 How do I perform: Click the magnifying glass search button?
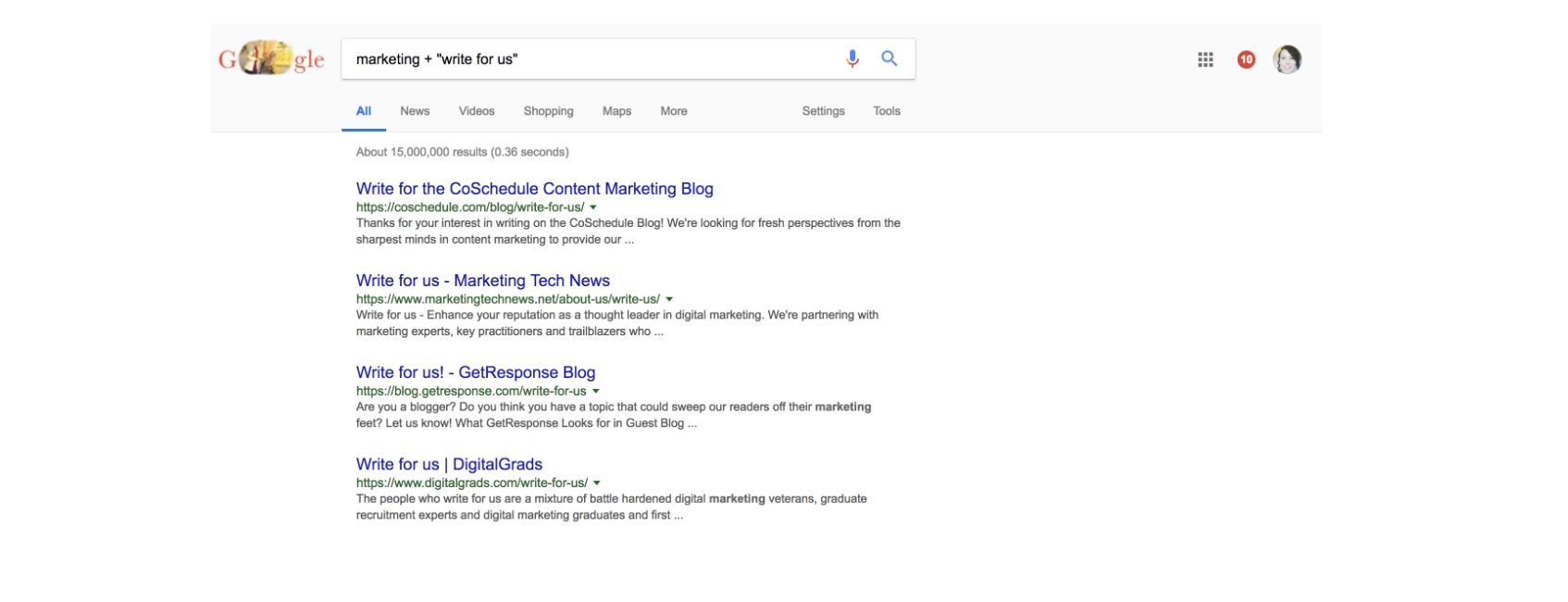(x=890, y=58)
